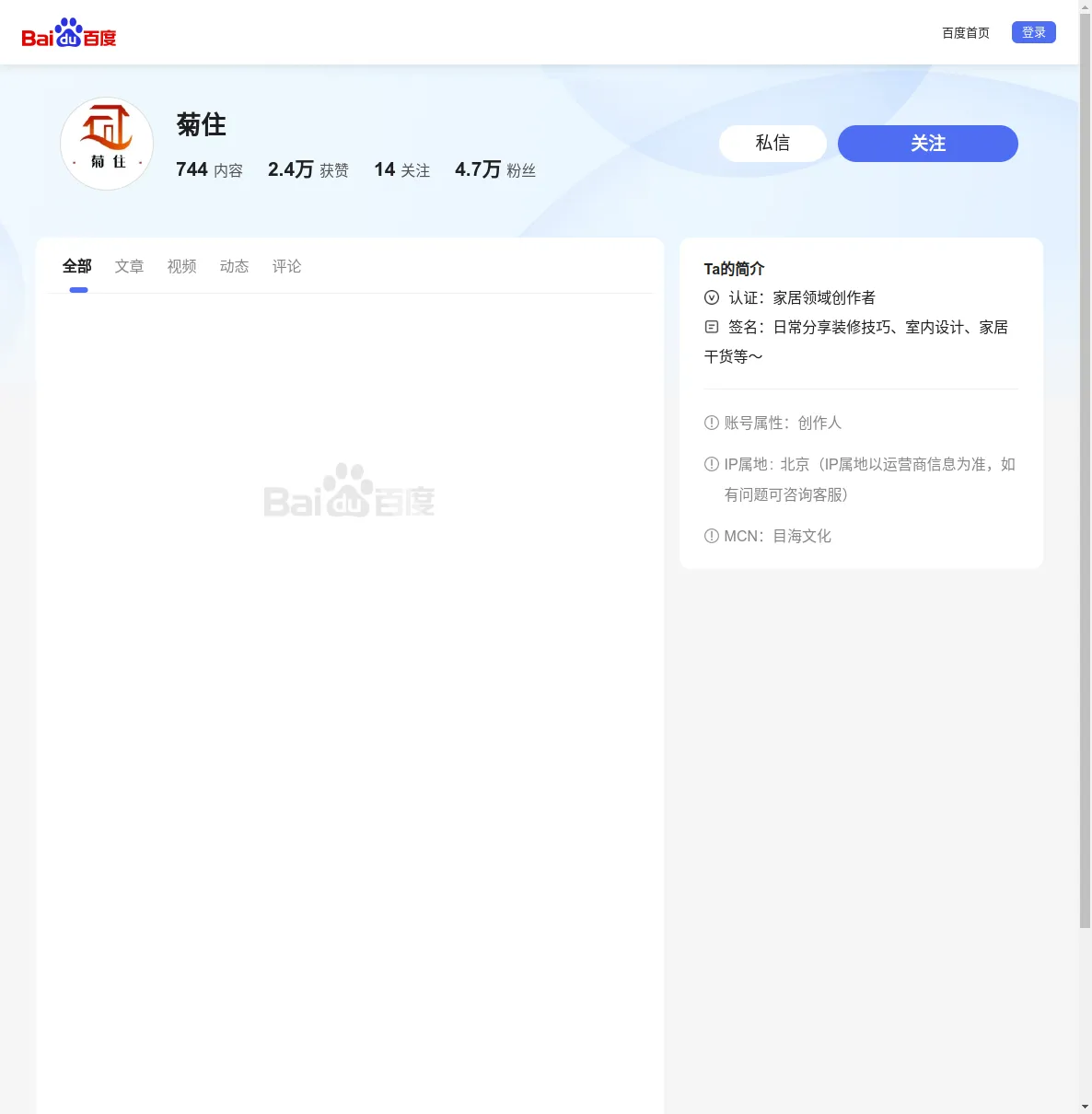Click the Baidu logo in the header

[x=69, y=33]
